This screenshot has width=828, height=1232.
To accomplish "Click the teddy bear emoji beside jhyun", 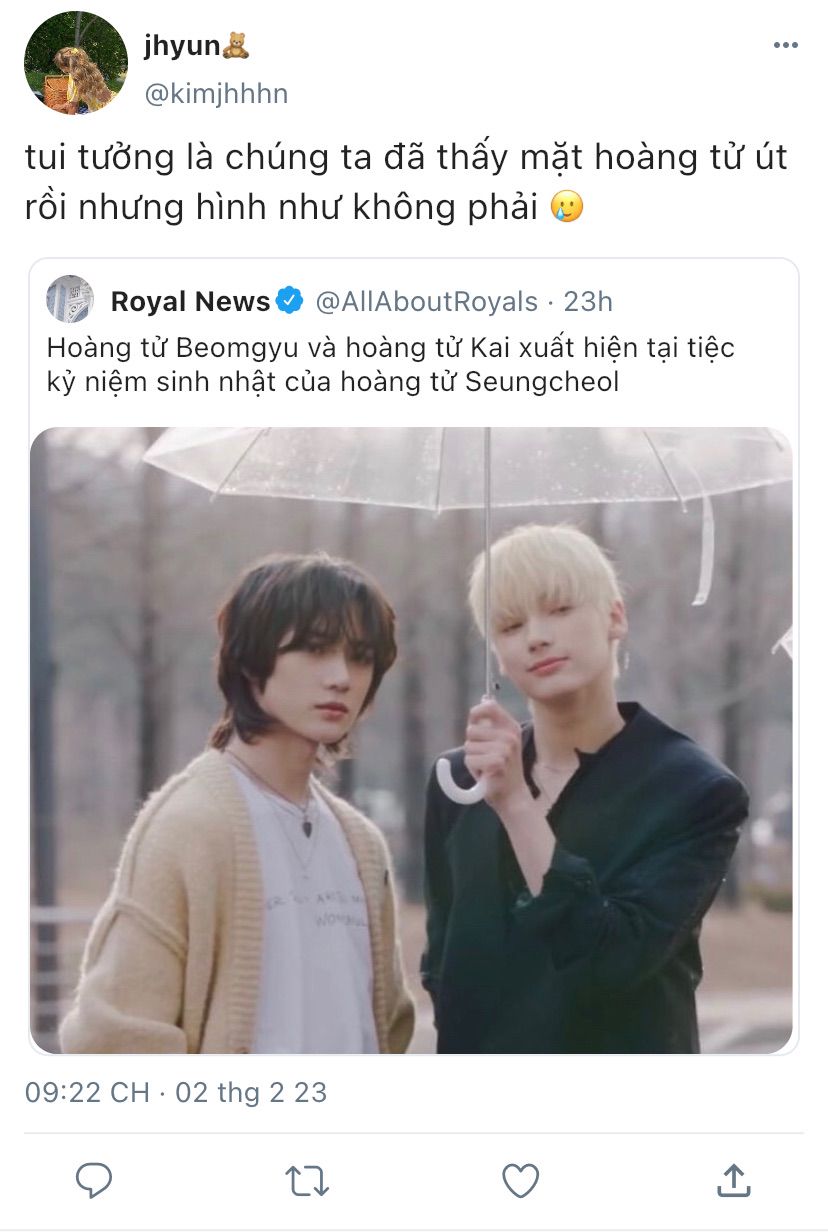I will tap(236, 45).
